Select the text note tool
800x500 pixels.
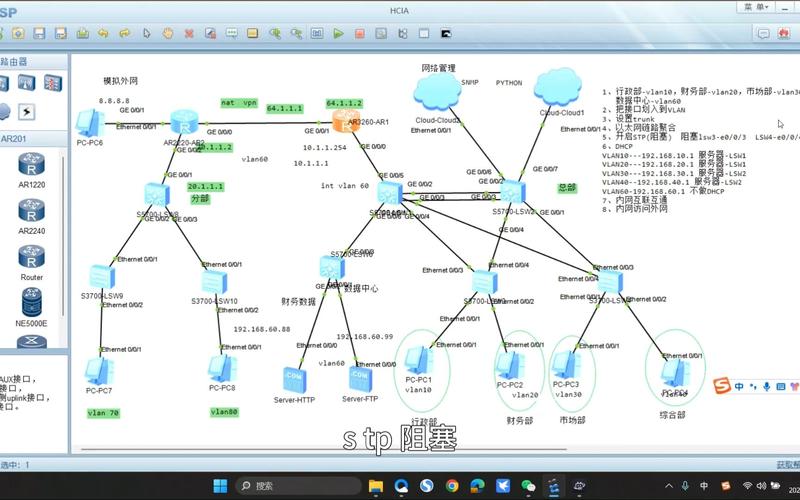coord(232,34)
